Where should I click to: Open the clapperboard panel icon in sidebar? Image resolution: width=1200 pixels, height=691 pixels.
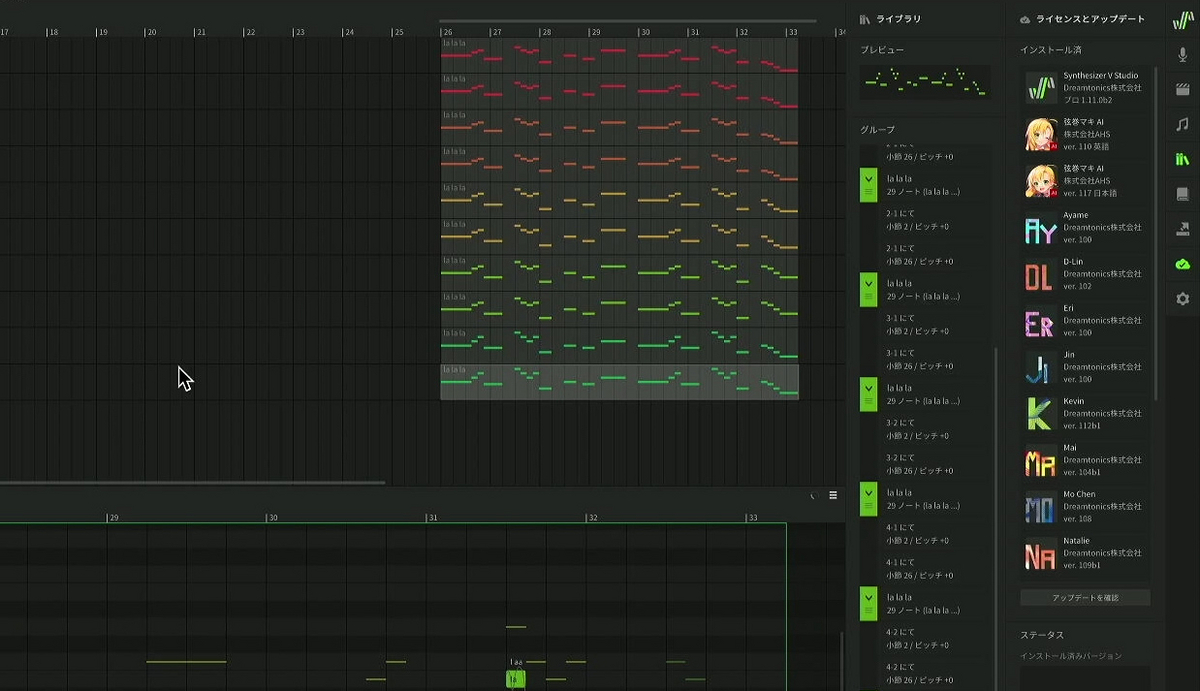(1183, 89)
